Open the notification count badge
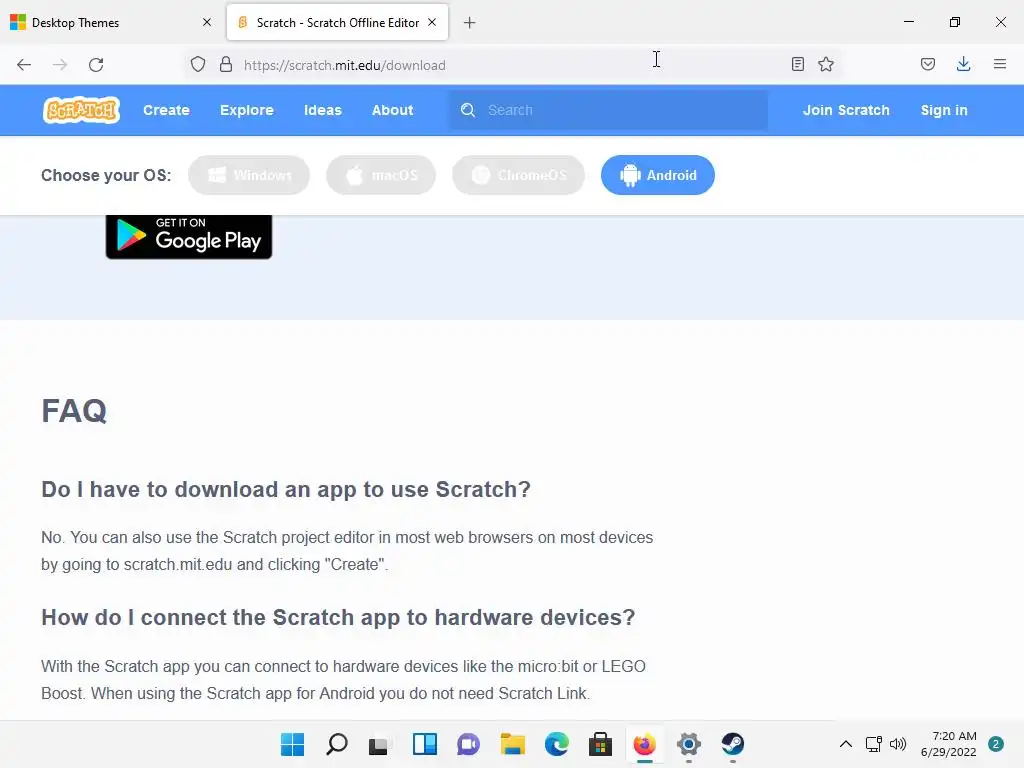 tap(996, 744)
